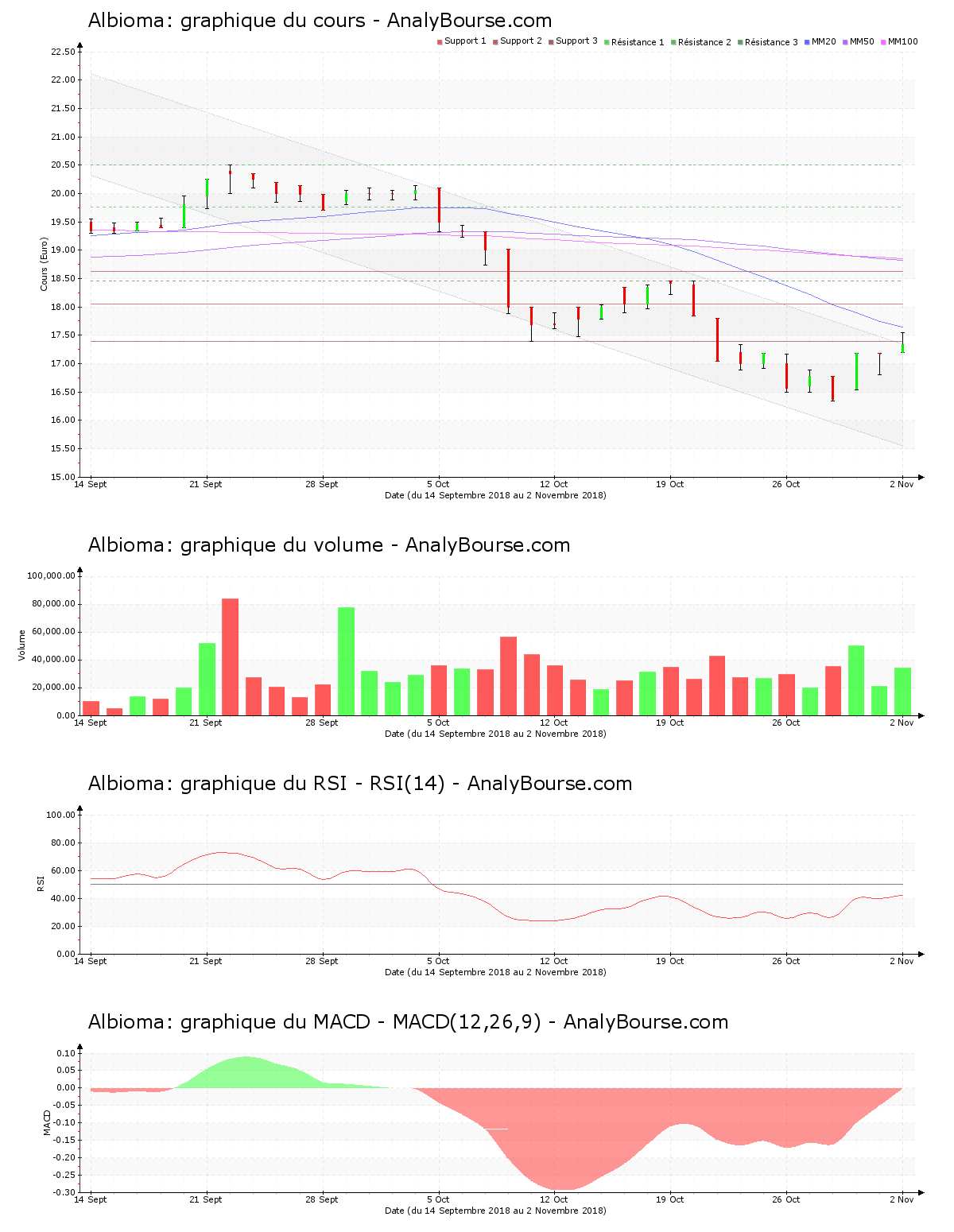Click the 100,000.00 volume axis value
Viewport: 954px width, 1232px height.
point(51,575)
